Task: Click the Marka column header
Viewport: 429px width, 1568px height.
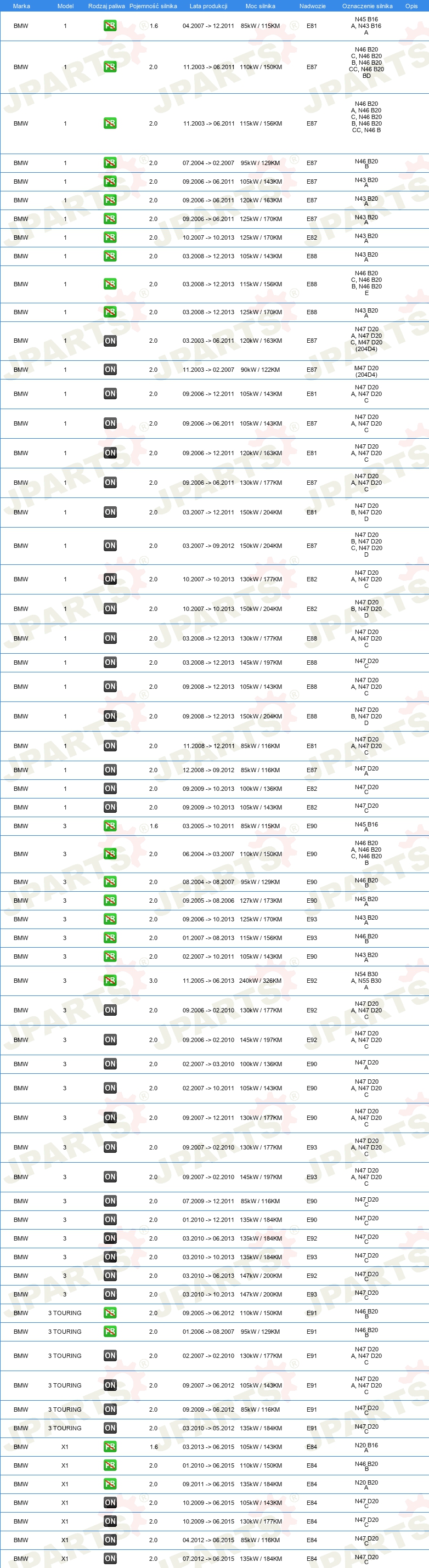Action: 21,6
